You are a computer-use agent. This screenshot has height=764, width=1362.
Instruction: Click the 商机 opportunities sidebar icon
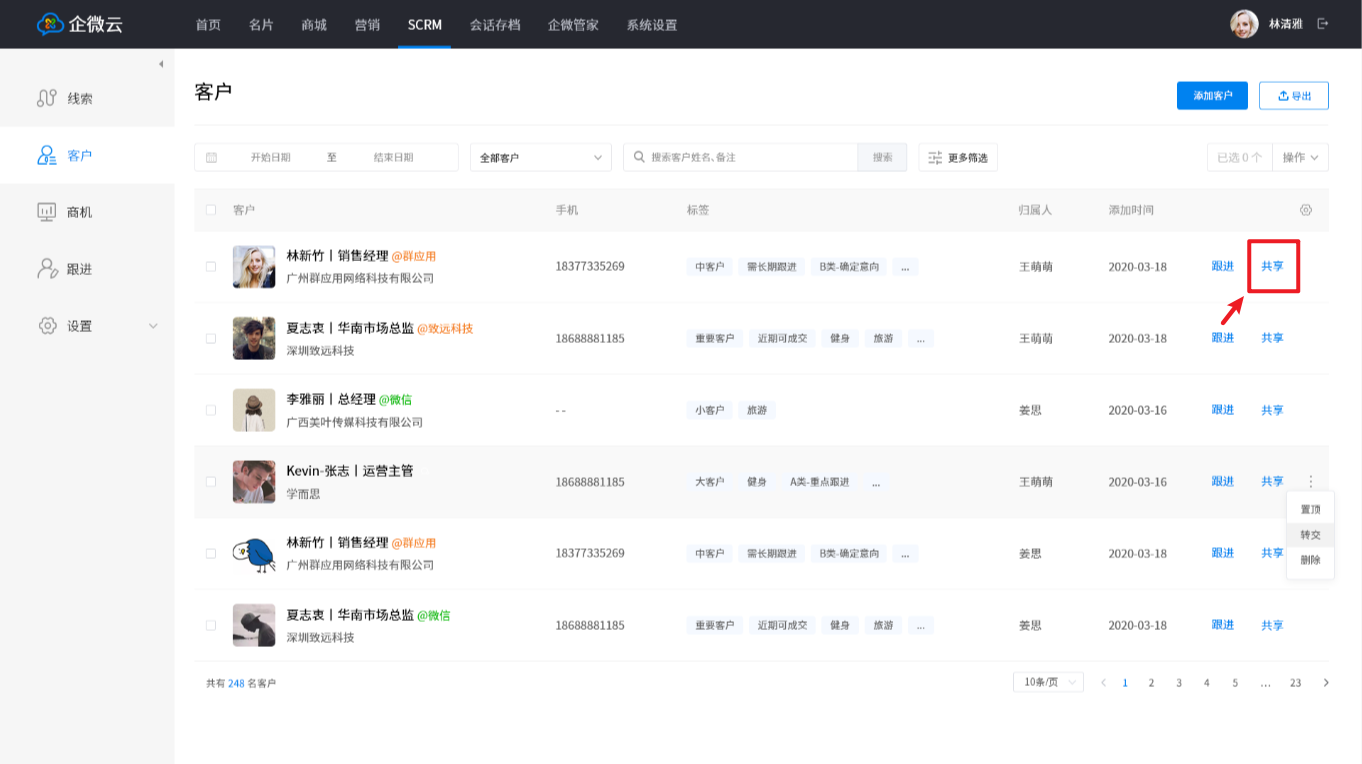click(x=47, y=212)
